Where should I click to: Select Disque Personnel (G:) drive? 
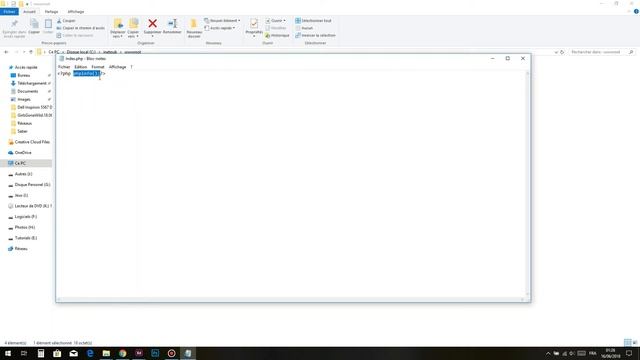(32, 184)
